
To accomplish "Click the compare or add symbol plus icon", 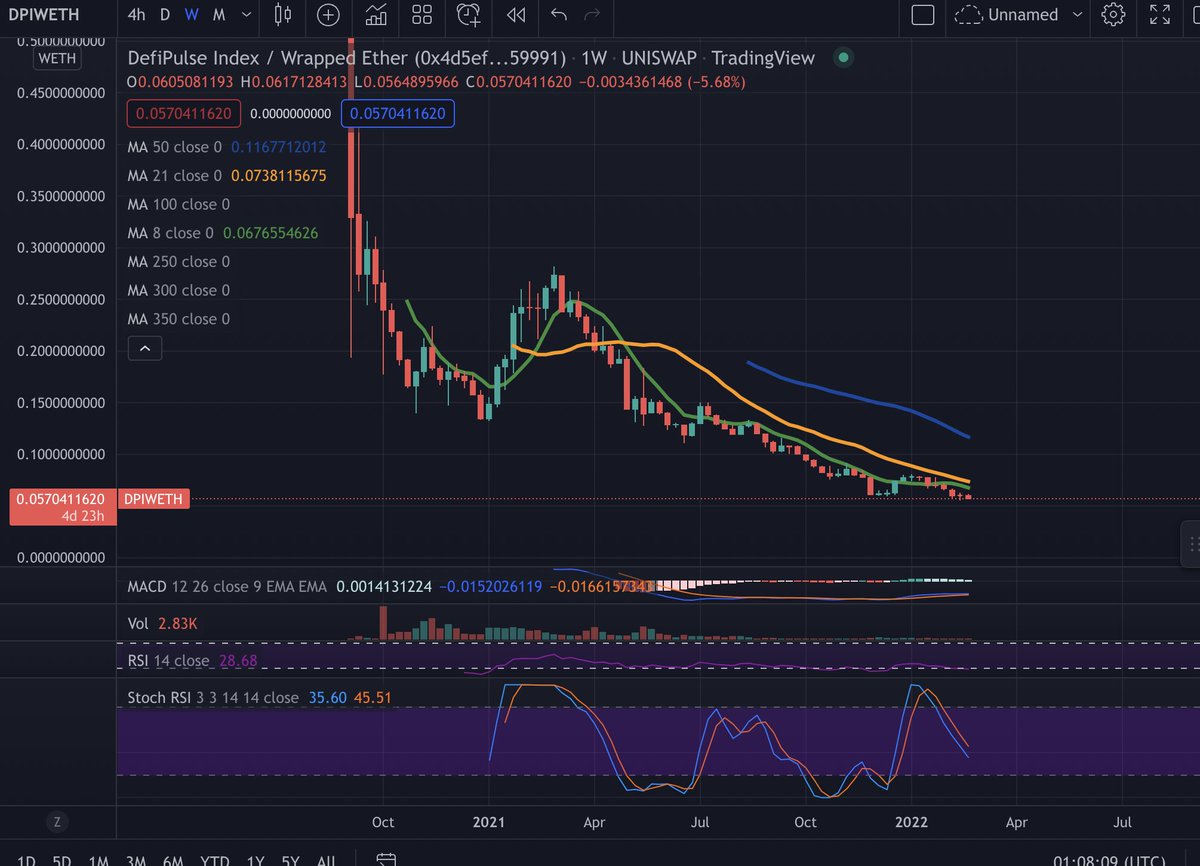I will click(328, 15).
